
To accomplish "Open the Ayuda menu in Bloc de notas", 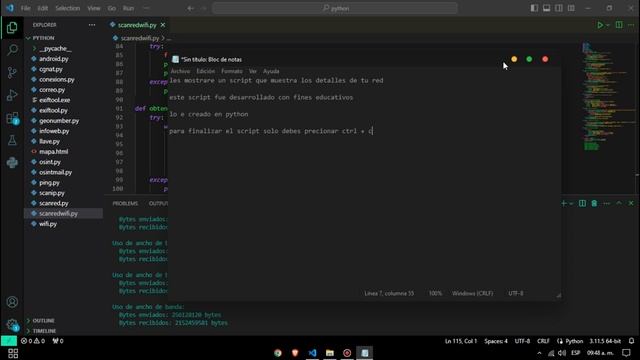I will [271, 71].
